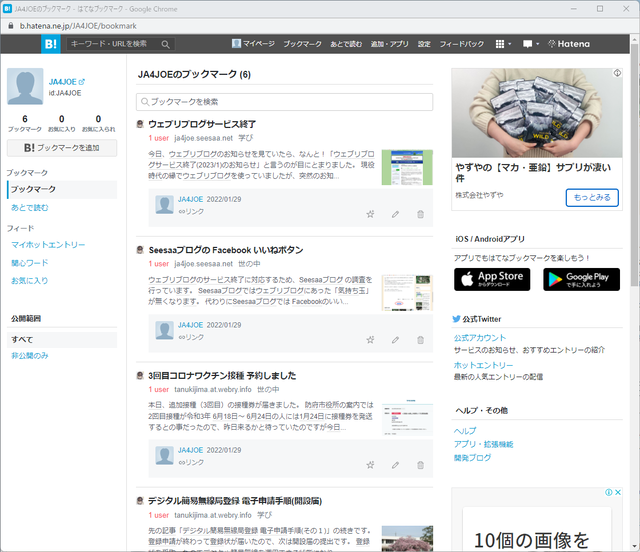Open フィードバック in the header menu
The image size is (640, 552).
[x=462, y=44]
